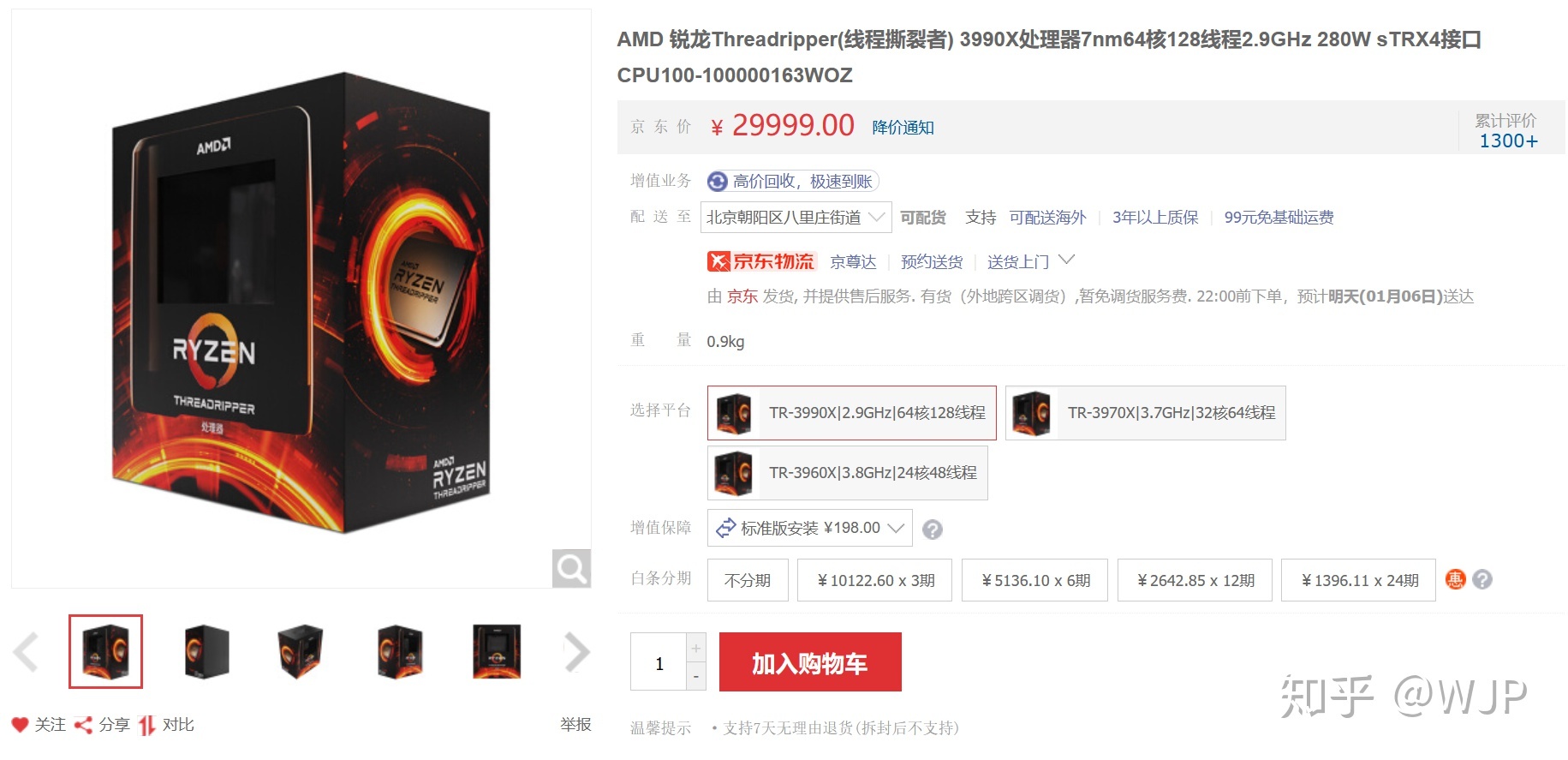This screenshot has width=1568, height=760.
Task: Expand the 送货上门 delivery options chevron
Action: click(1066, 260)
